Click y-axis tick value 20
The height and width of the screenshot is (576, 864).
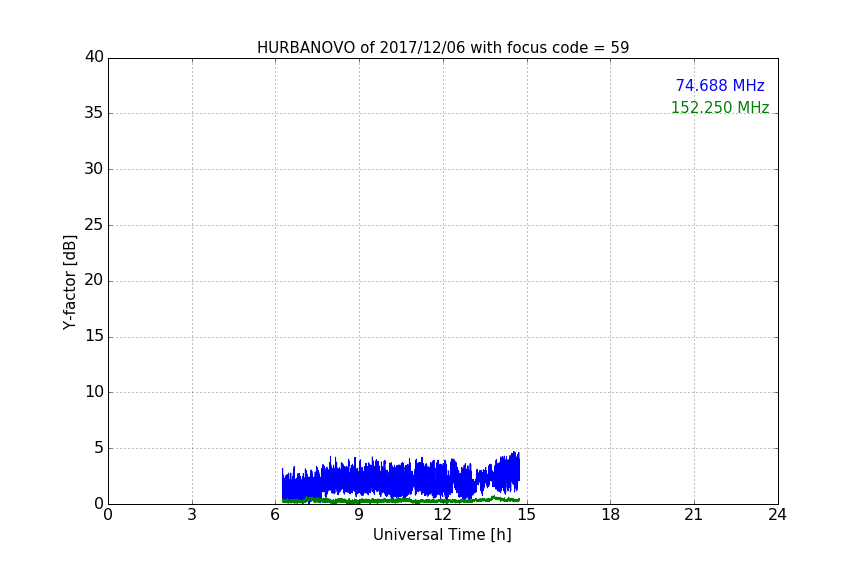click(94, 280)
